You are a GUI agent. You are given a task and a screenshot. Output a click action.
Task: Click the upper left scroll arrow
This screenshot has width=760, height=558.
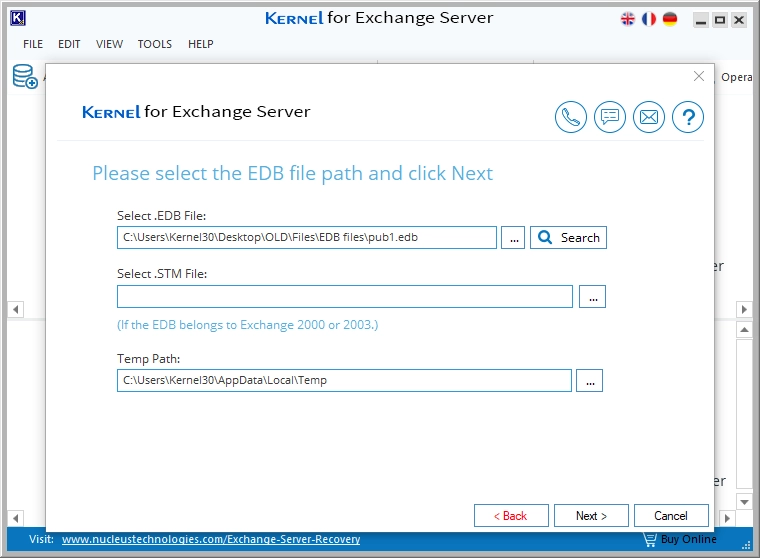point(16,309)
